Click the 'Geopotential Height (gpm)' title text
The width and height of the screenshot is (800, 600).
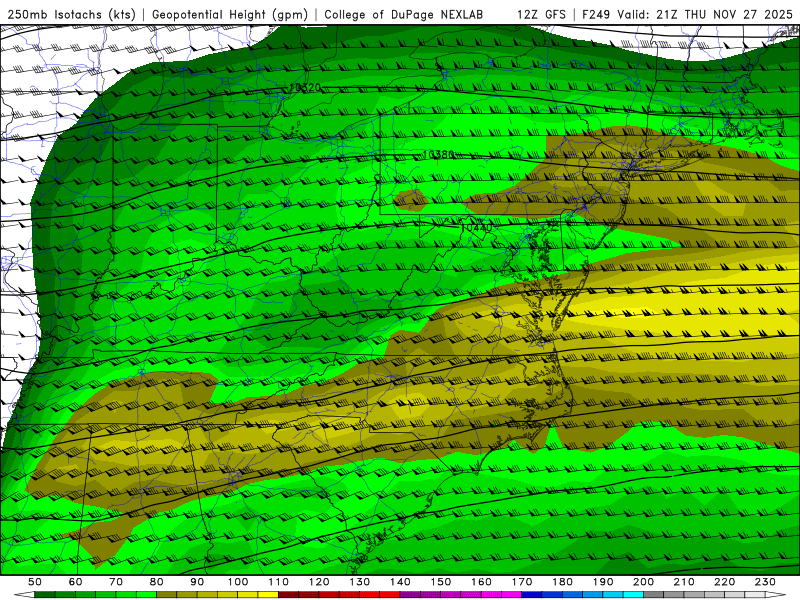(x=230, y=14)
